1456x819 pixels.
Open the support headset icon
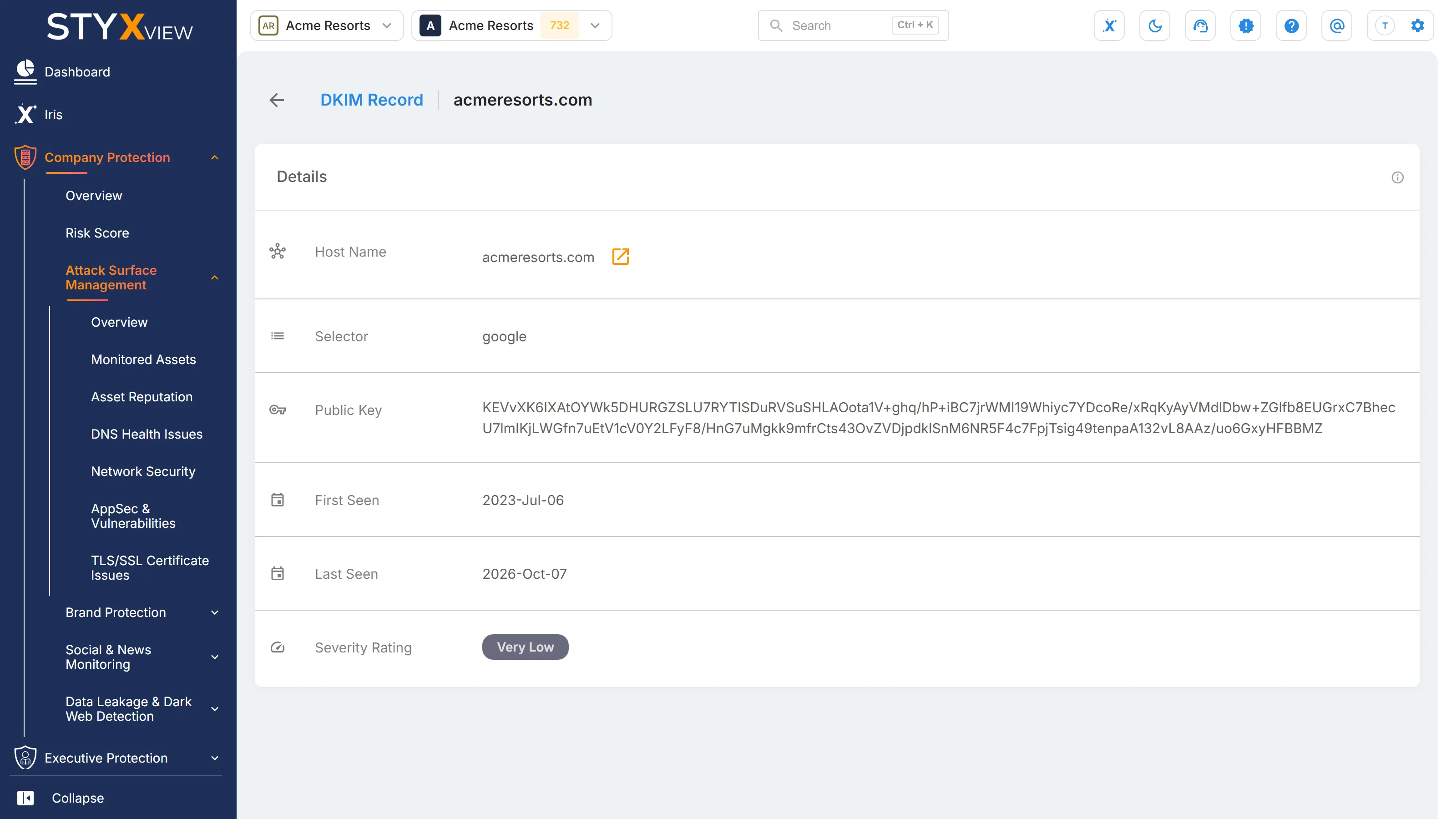pos(1200,25)
